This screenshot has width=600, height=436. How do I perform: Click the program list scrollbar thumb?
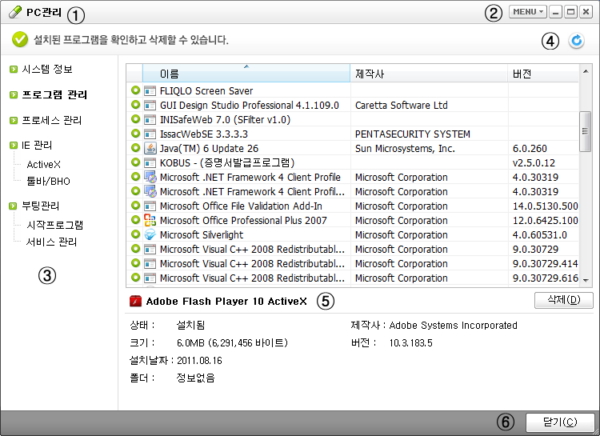pyautogui.click(x=585, y=131)
